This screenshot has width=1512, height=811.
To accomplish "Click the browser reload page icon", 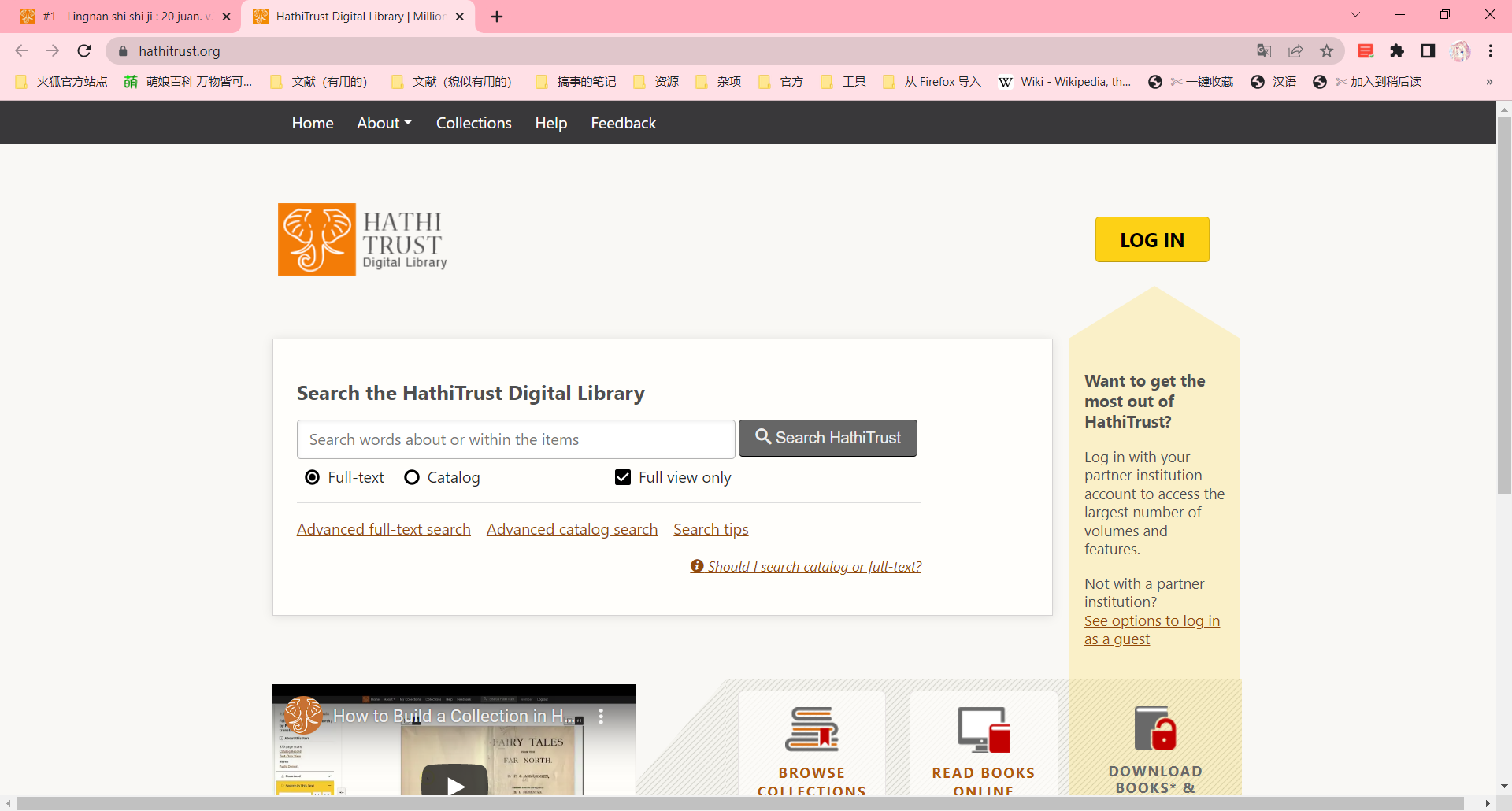I will (x=84, y=51).
